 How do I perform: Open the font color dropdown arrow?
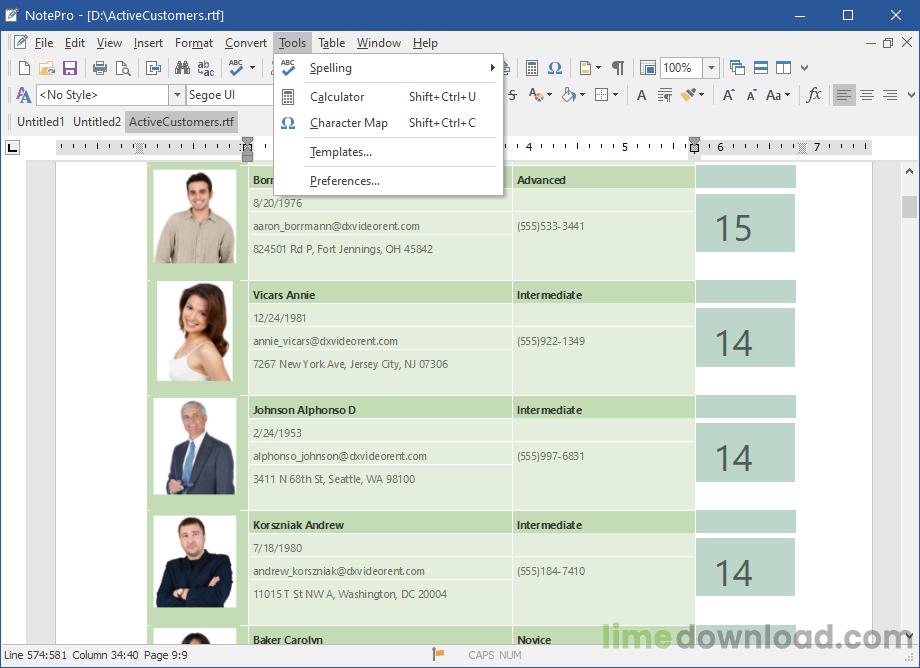[549, 95]
